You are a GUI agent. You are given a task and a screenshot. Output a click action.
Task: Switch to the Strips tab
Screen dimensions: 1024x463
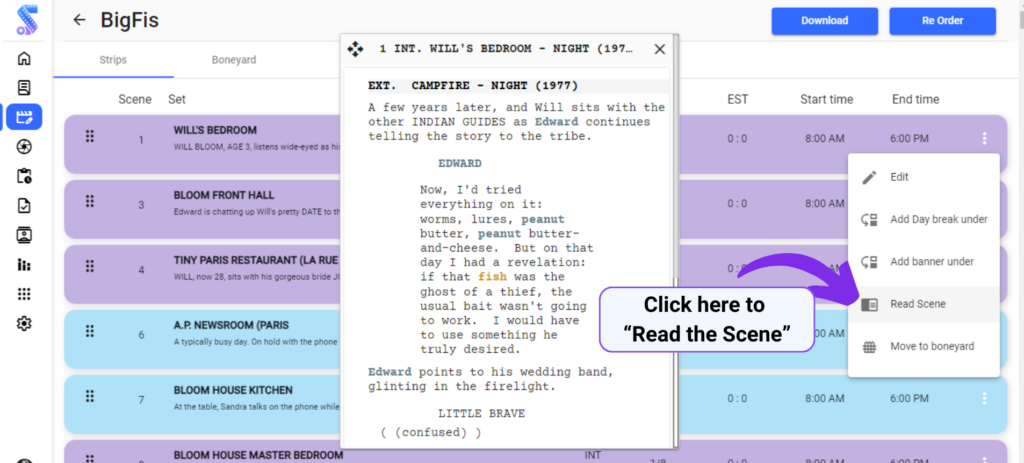[x=113, y=60]
